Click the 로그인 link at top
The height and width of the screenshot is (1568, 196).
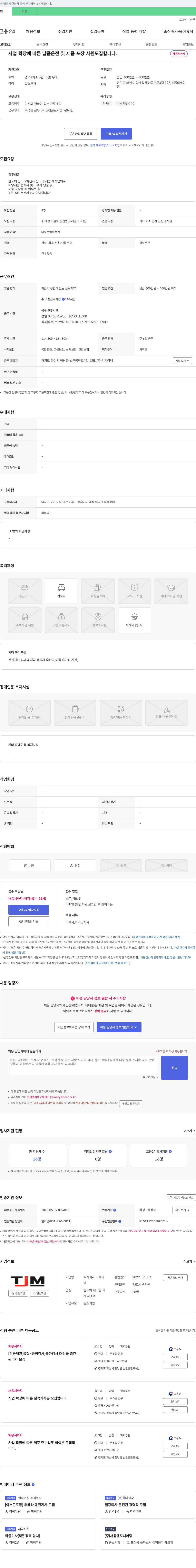[183, 19]
